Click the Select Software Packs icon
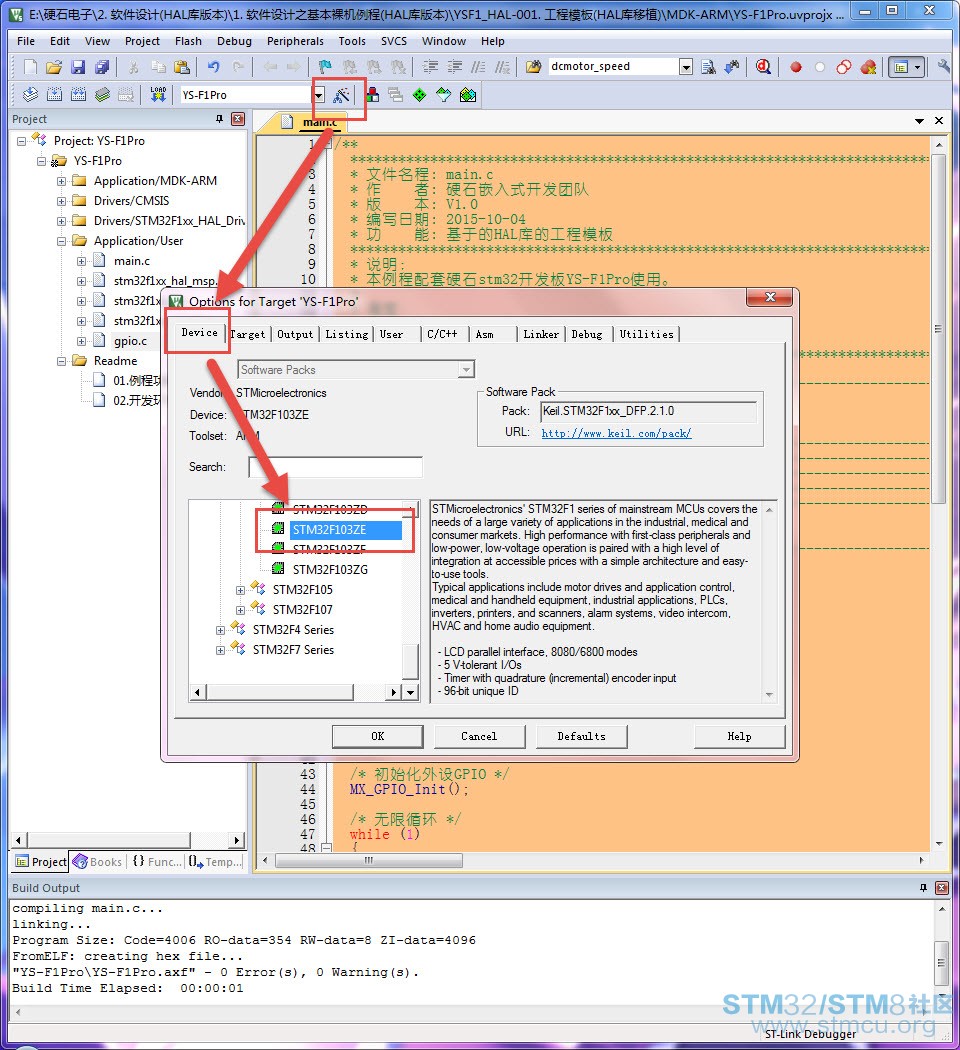The image size is (960, 1050). click(443, 94)
